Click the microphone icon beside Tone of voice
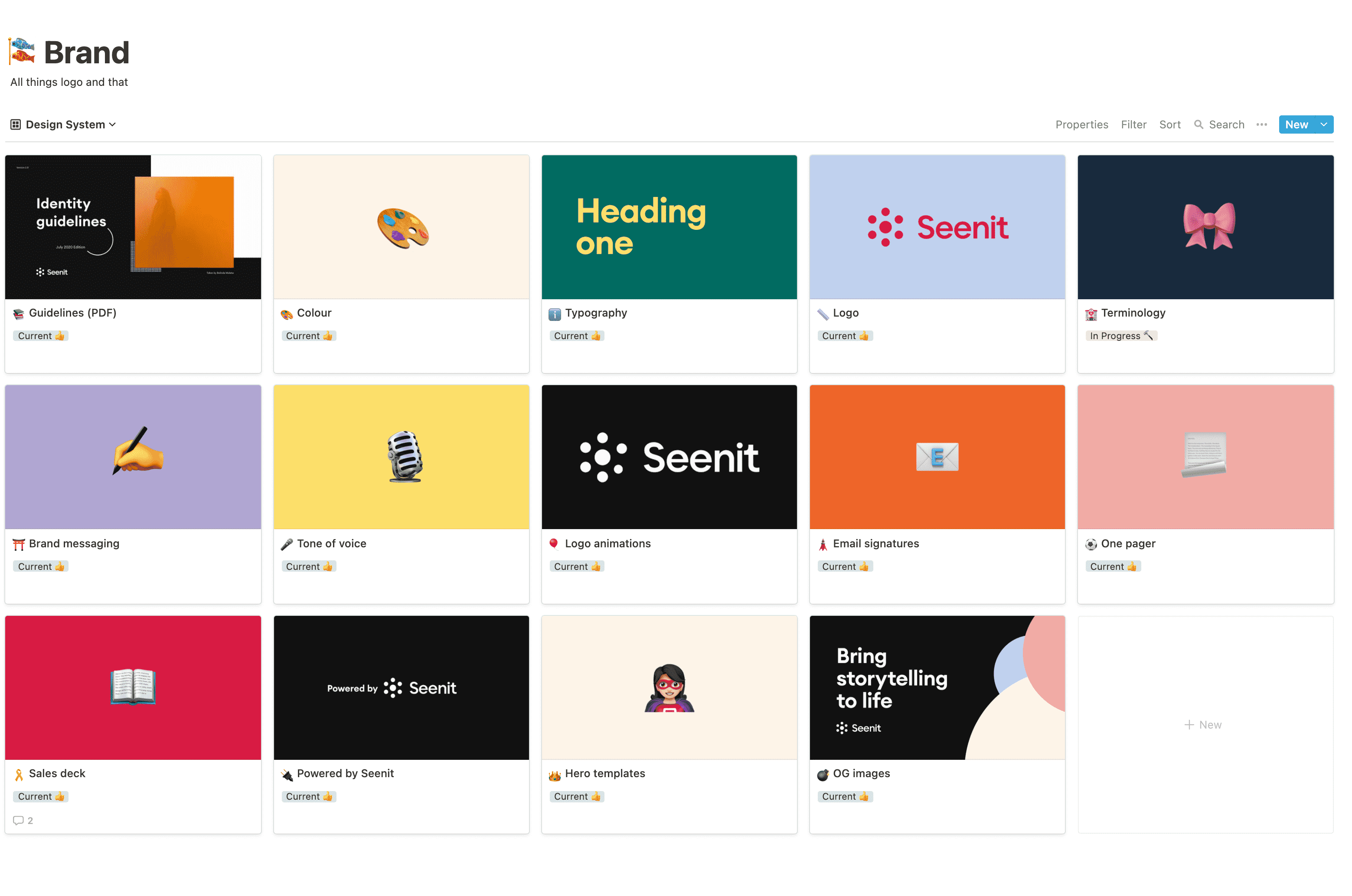 [286, 544]
